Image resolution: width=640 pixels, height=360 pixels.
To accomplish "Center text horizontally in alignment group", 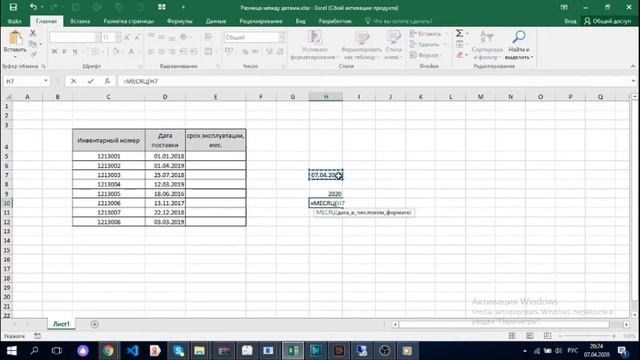I will pyautogui.click(x=162, y=51).
